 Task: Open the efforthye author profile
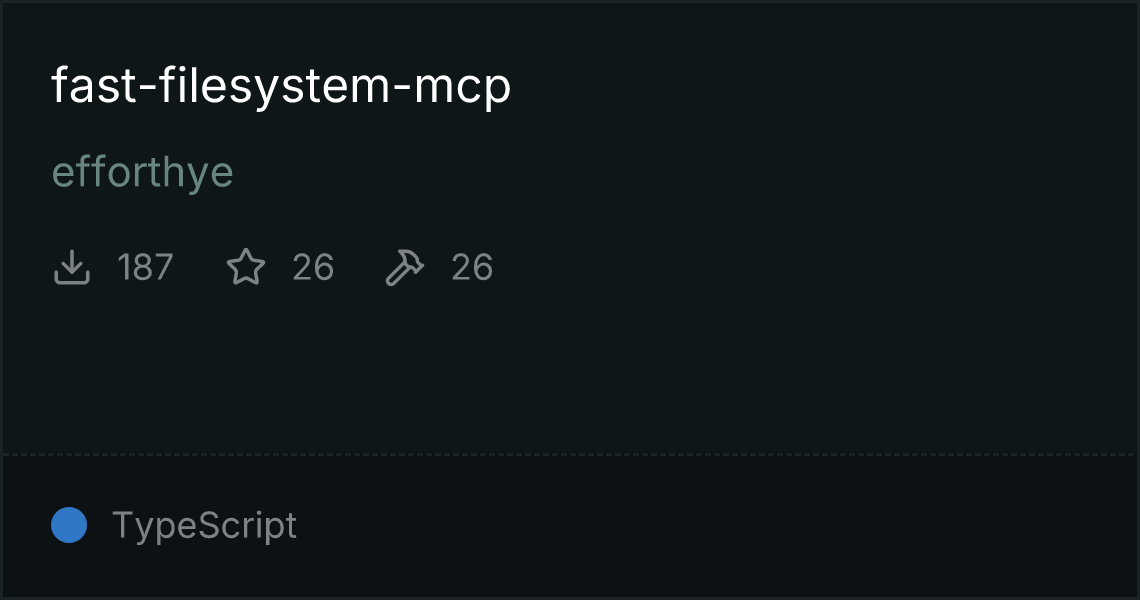tap(142, 174)
